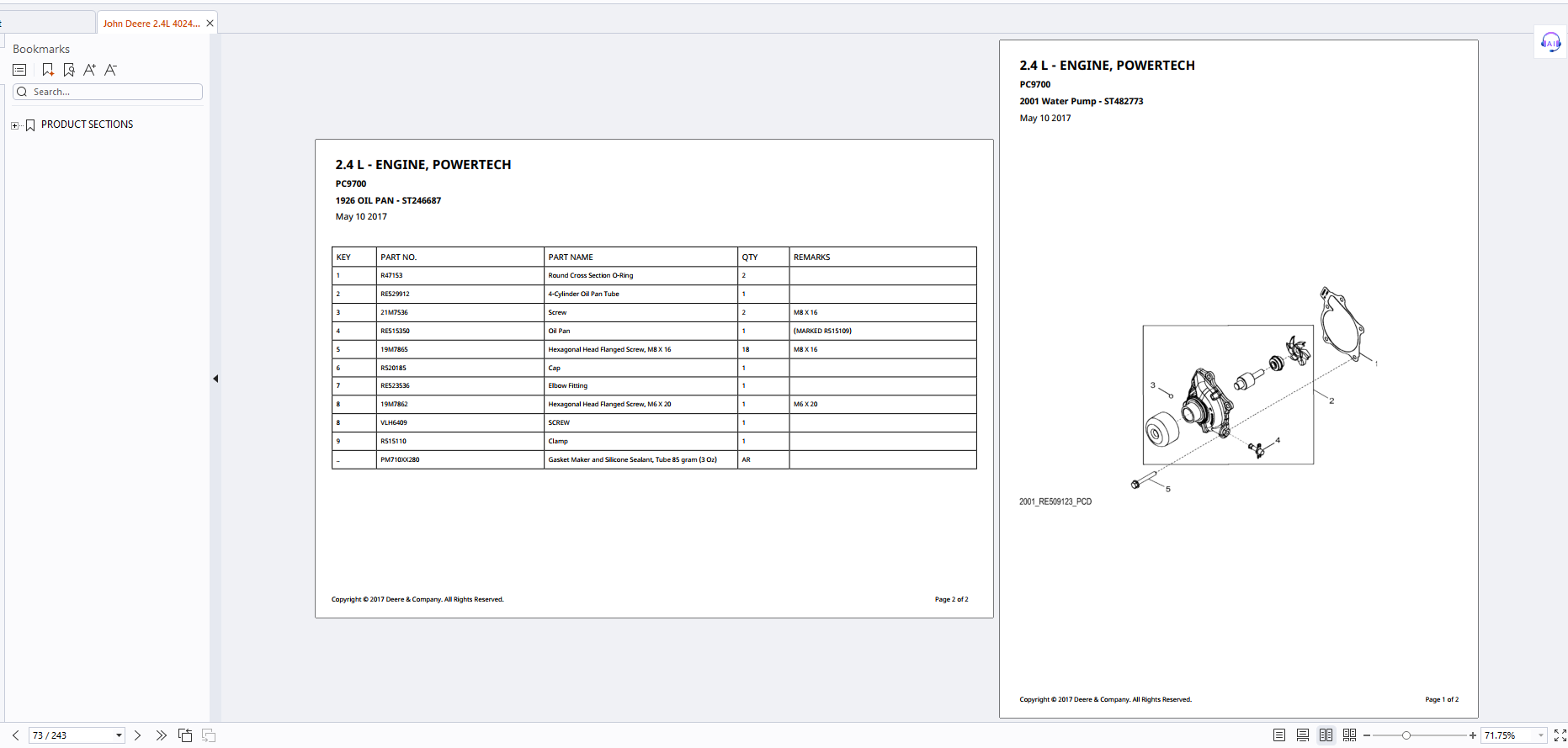Enter full screen mode
This screenshot has height=748, width=1568.
coord(1560,735)
